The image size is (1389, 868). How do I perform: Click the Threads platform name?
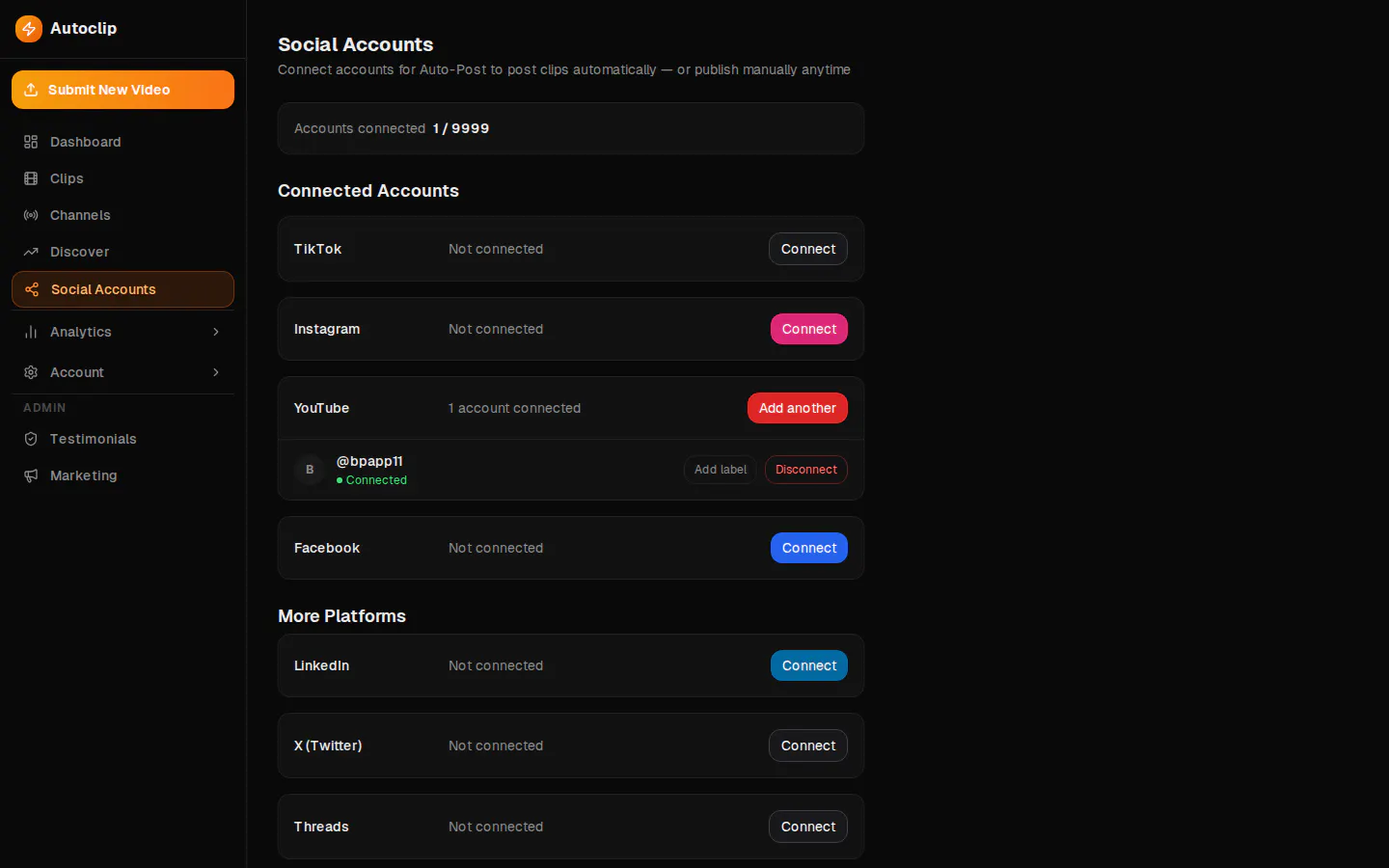(321, 827)
